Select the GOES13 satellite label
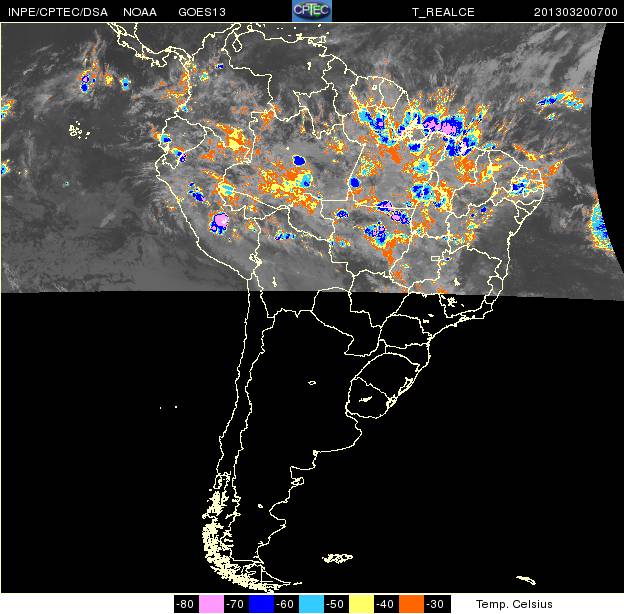 [202, 12]
